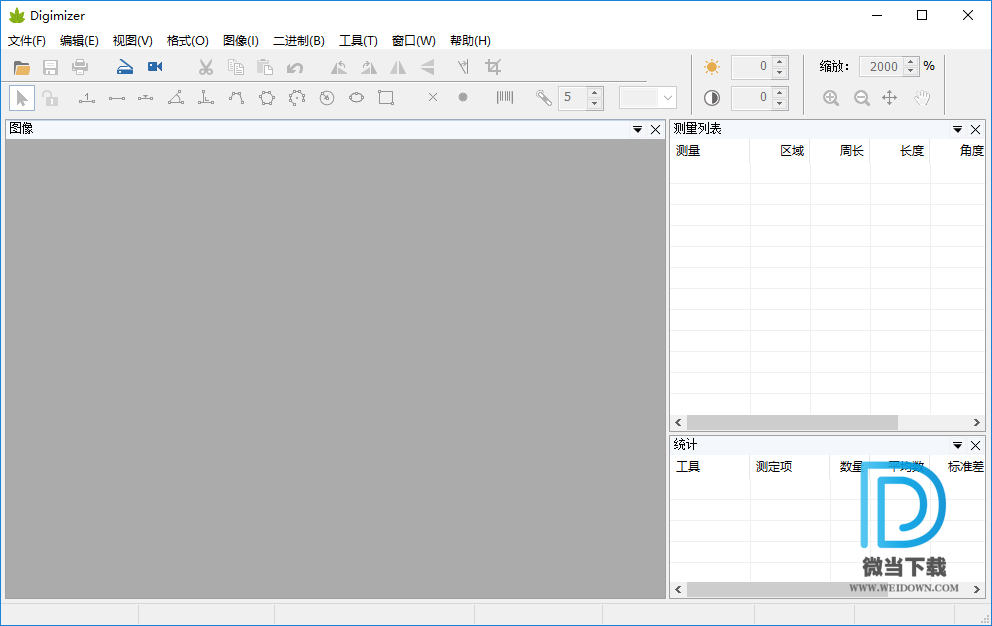Select the Circle by center tool
The image size is (992, 626).
tap(326, 97)
